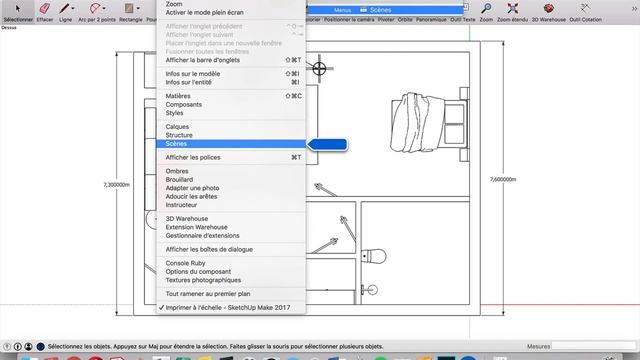Open Infos sur le modèle
640x360 pixels.
point(231,73)
